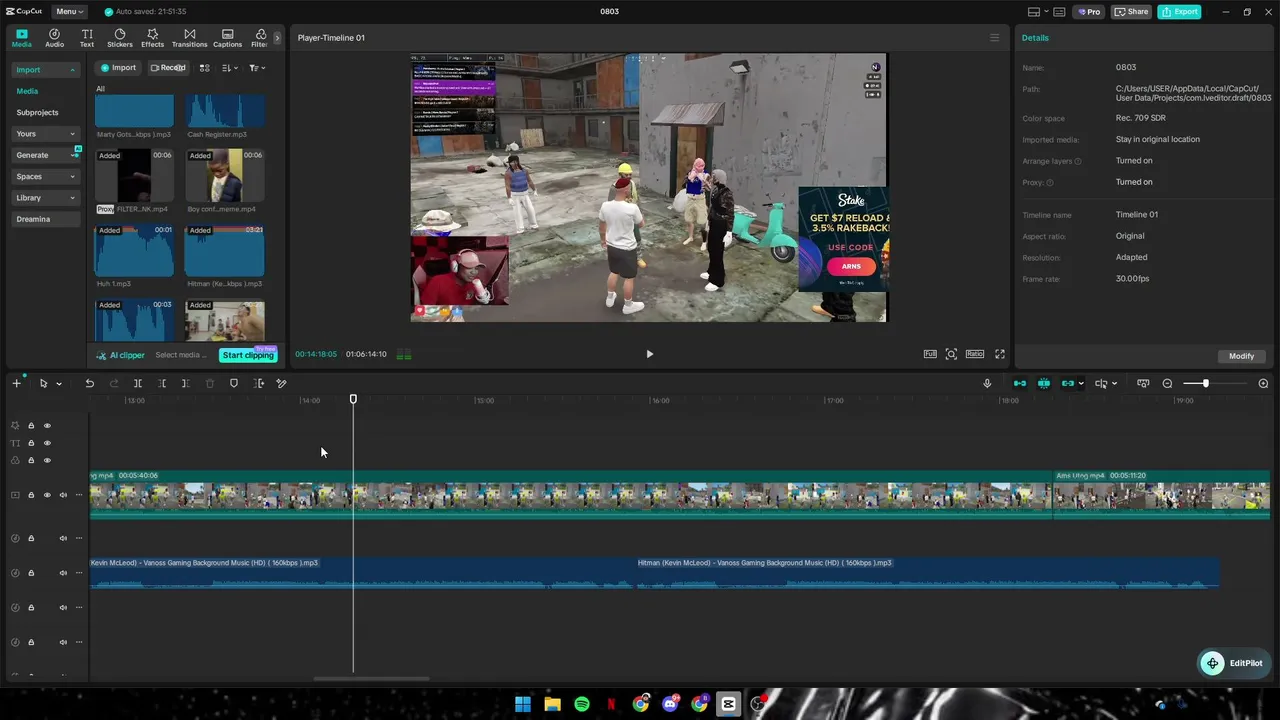Click the Pro upgrade button
1280x720 pixels.
pos(1088,12)
